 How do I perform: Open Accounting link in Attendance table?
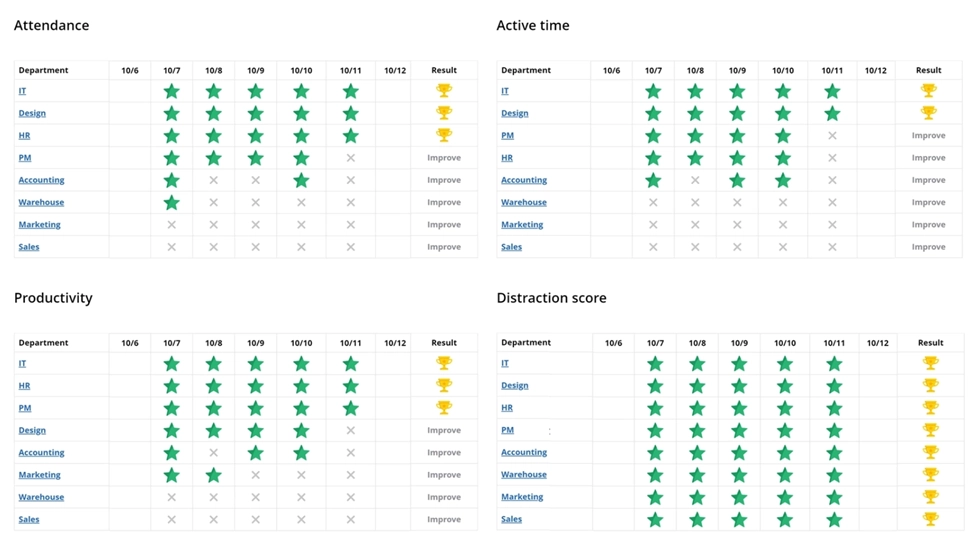pyautogui.click(x=41, y=180)
